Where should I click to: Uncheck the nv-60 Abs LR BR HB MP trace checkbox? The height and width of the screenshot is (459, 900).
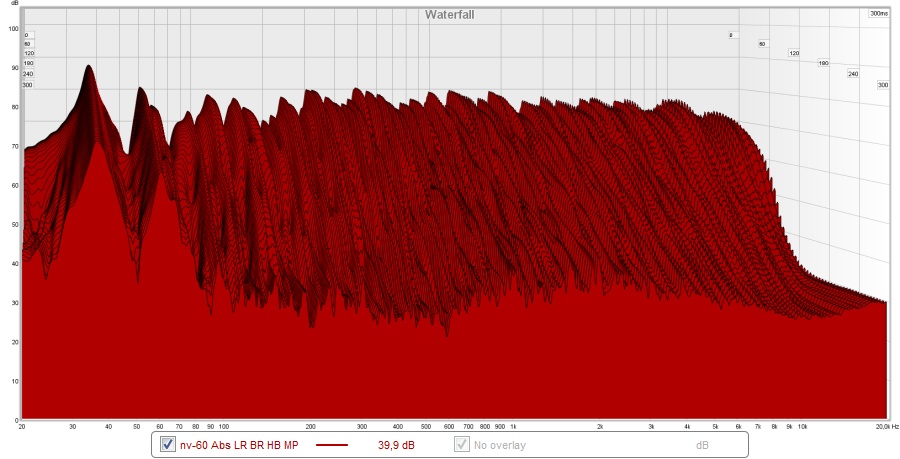point(168,444)
